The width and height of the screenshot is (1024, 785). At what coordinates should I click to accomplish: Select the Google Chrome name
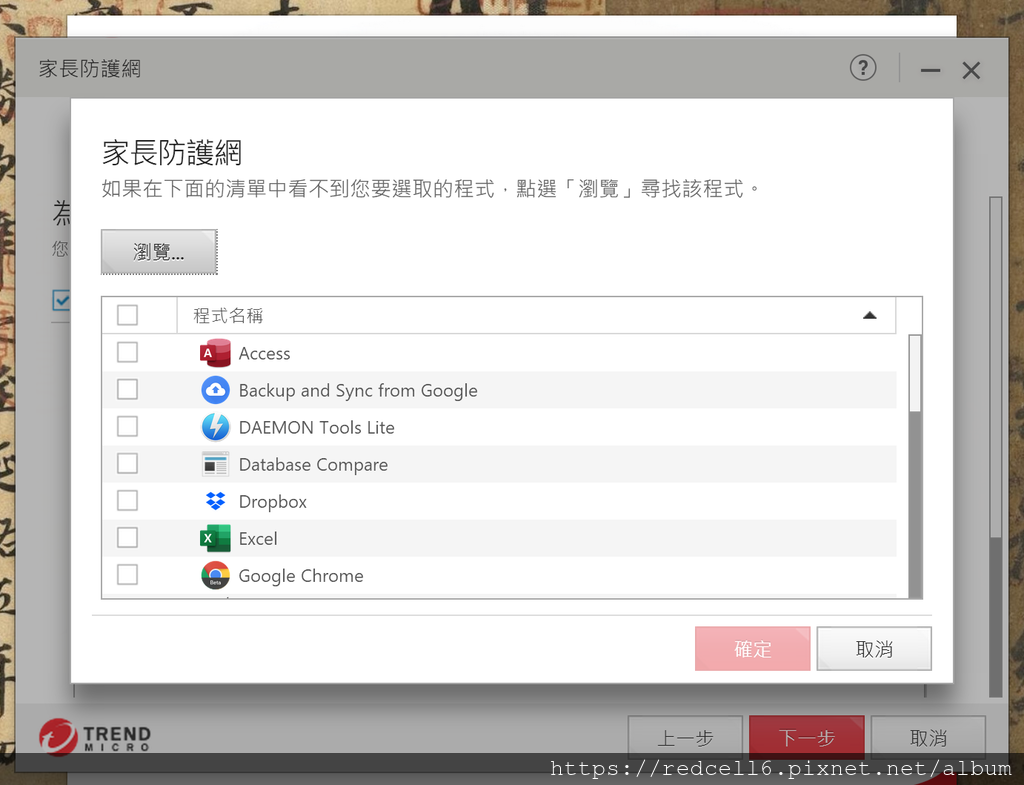click(x=301, y=576)
